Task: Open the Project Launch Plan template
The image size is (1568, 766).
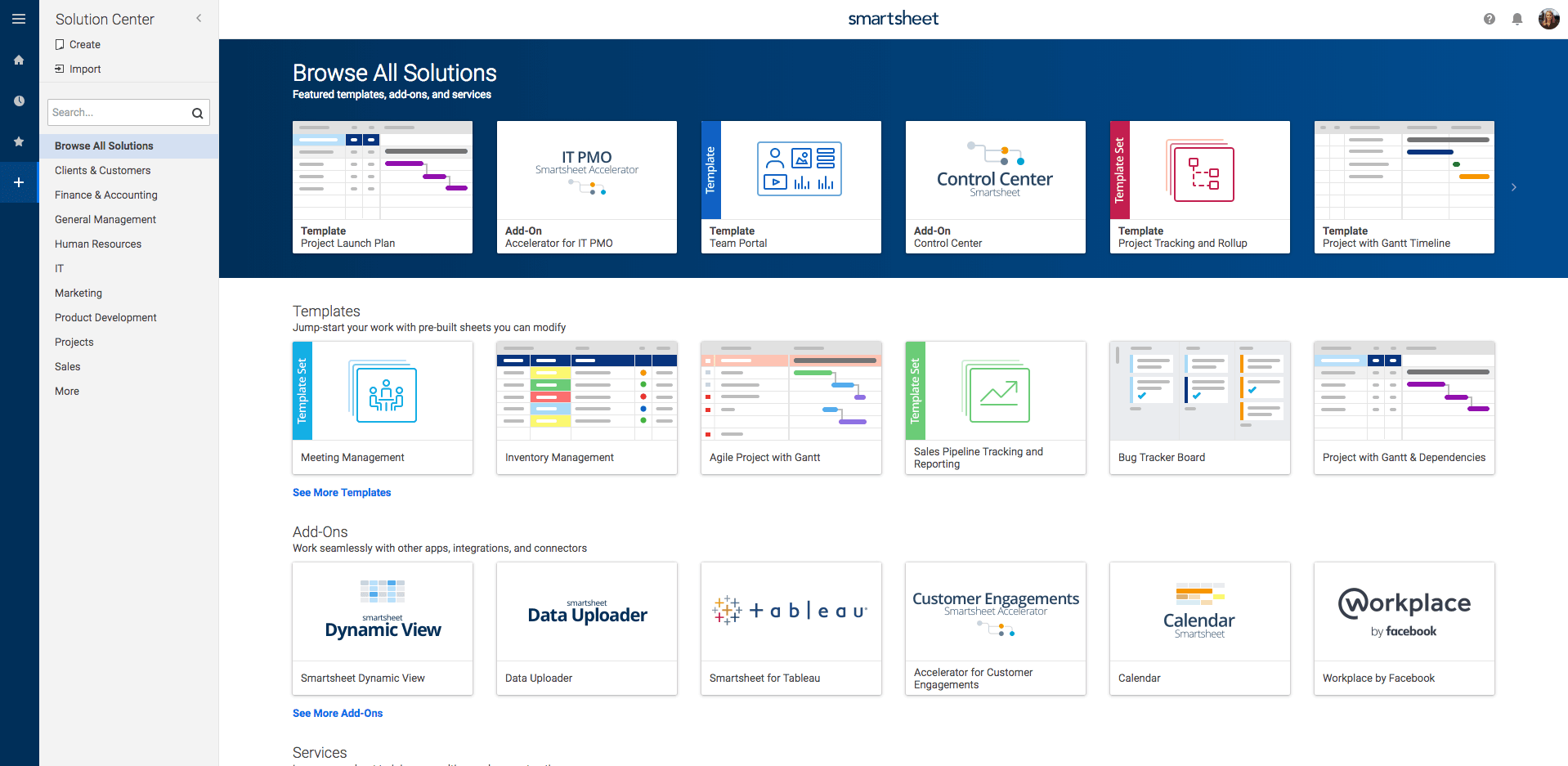Action: pyautogui.click(x=382, y=186)
